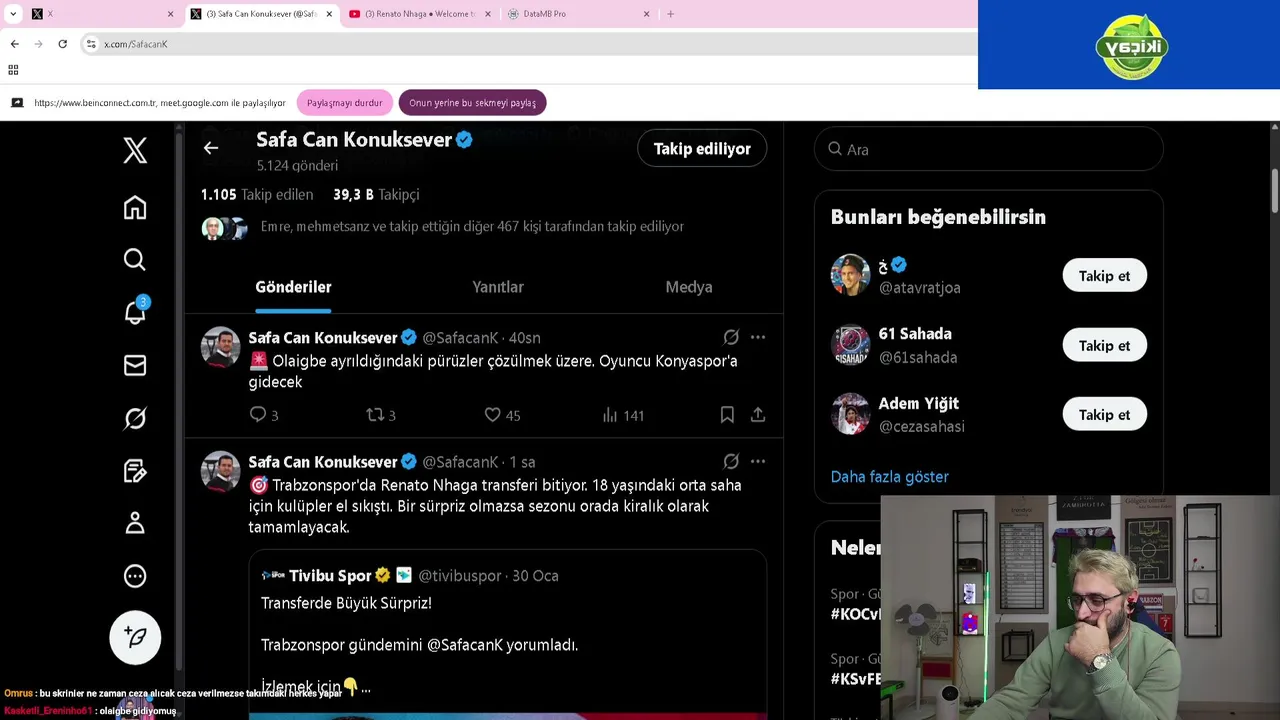Image resolution: width=1280 pixels, height=720 pixels.
Task: Open site info icon in address bar
Action: click(91, 44)
